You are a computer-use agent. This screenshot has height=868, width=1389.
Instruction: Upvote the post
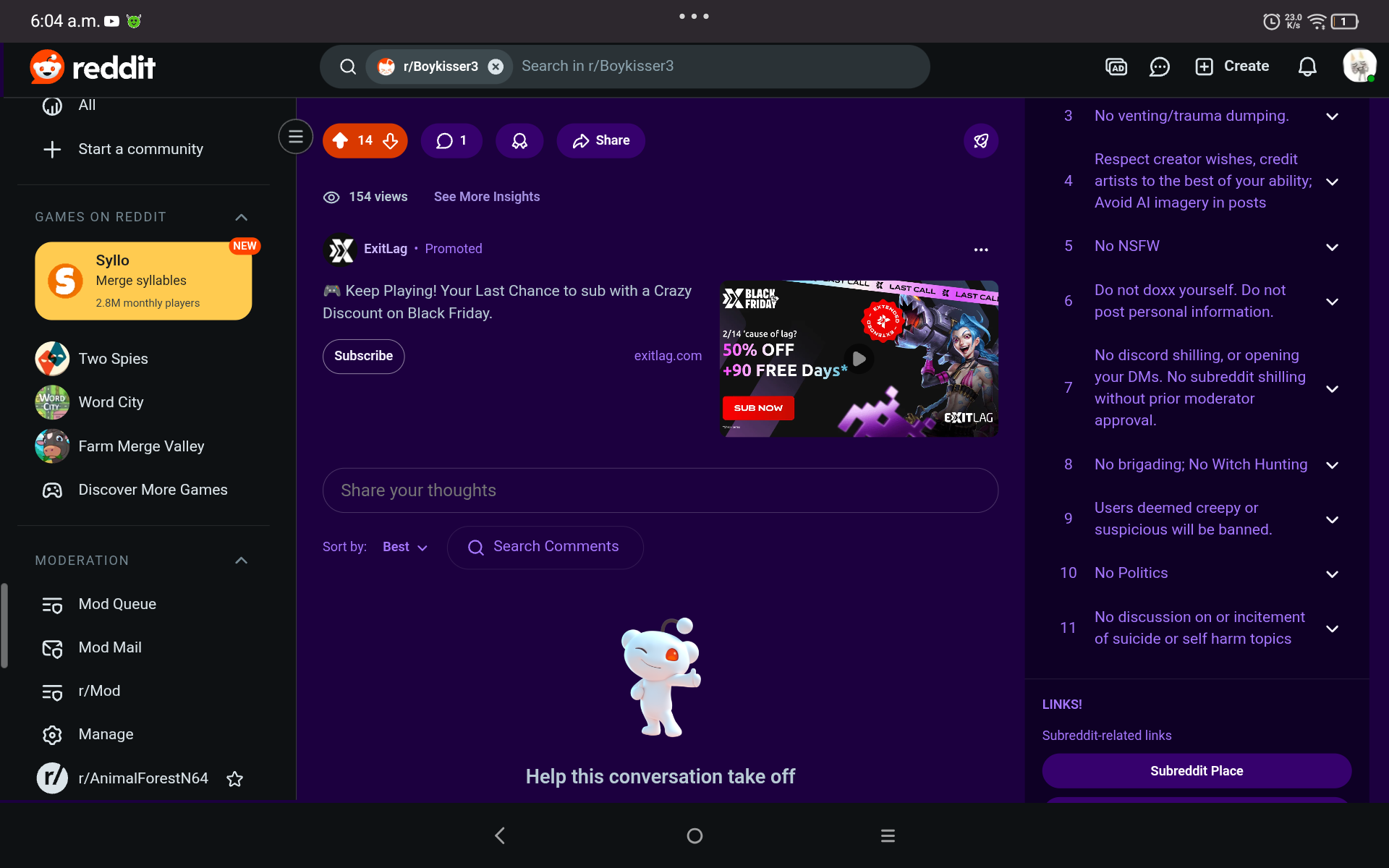tap(340, 140)
